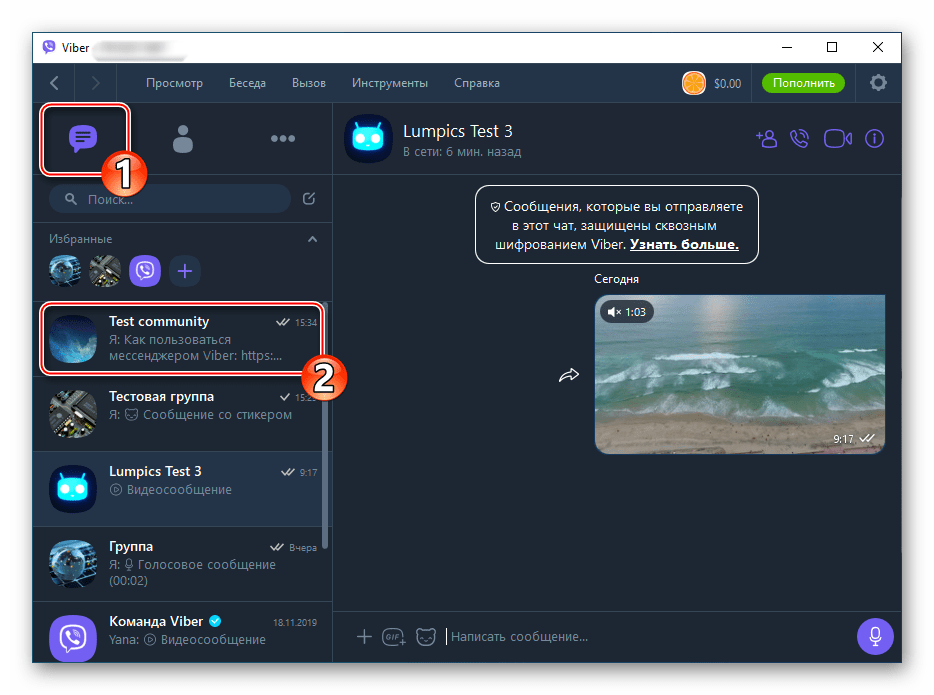Click the Команда Viber avatar icon
Screen dimensions: 934x695
click(73, 638)
